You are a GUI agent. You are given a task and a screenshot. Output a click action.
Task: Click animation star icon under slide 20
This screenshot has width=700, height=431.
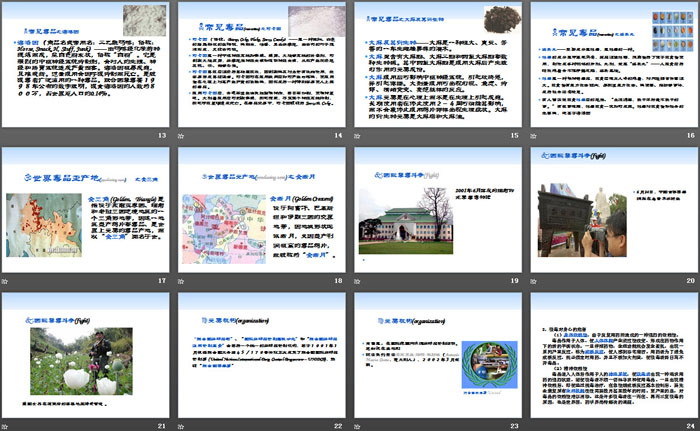point(533,281)
